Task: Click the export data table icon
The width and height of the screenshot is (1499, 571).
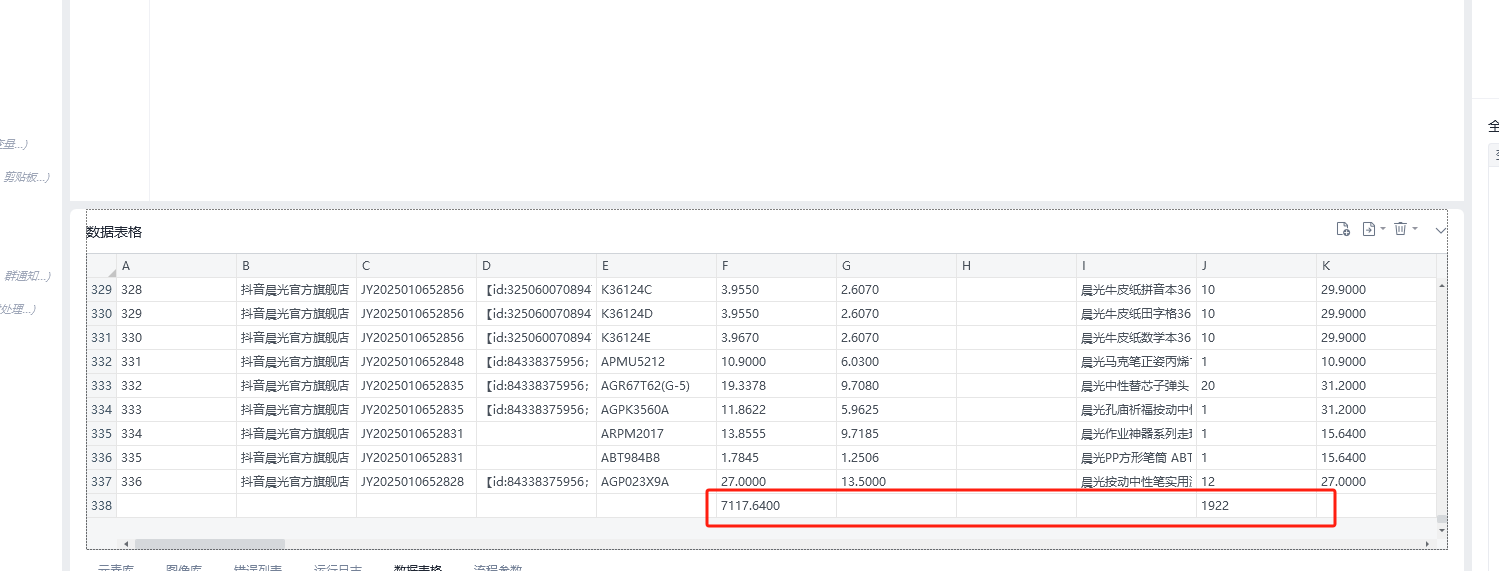Action: coord(1369,229)
